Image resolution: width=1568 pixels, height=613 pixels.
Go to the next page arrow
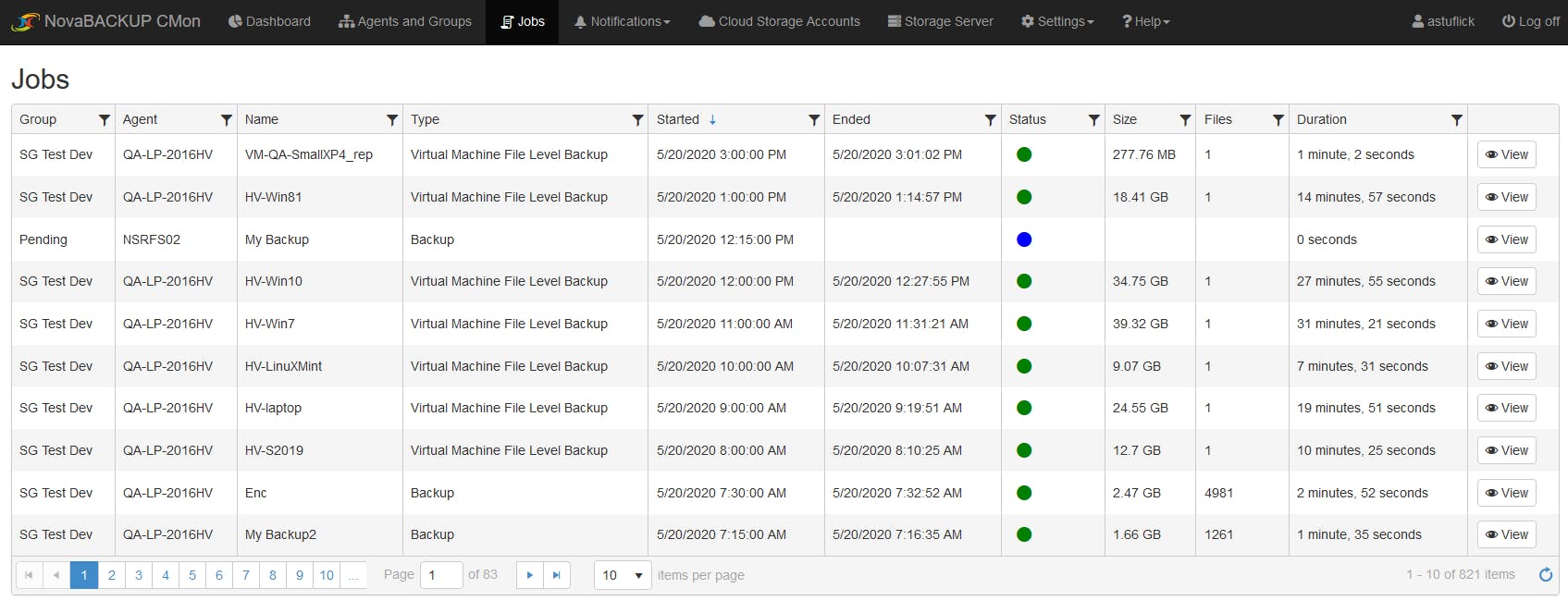(530, 575)
